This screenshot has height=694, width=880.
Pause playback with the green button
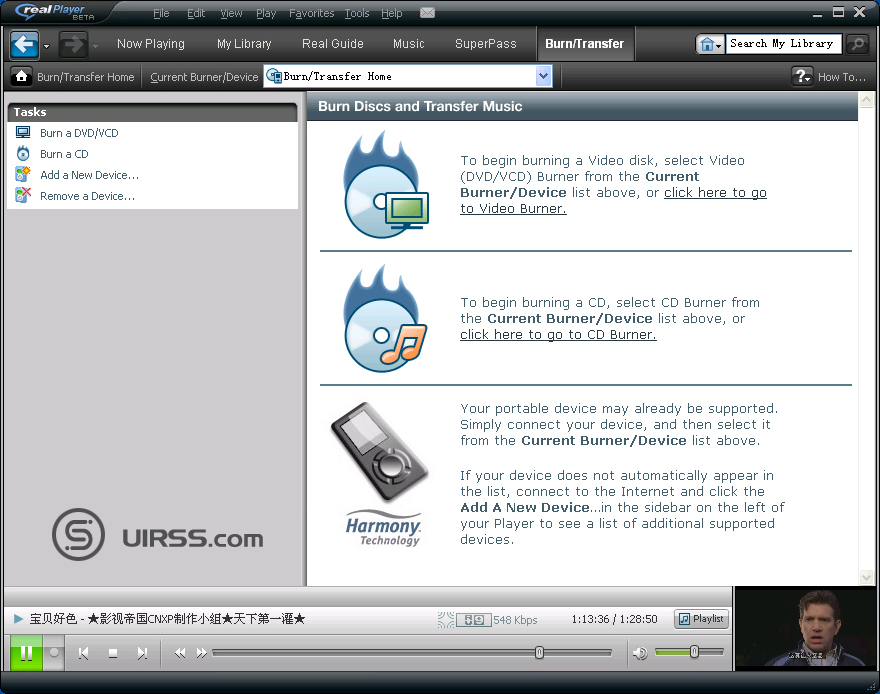[26, 653]
